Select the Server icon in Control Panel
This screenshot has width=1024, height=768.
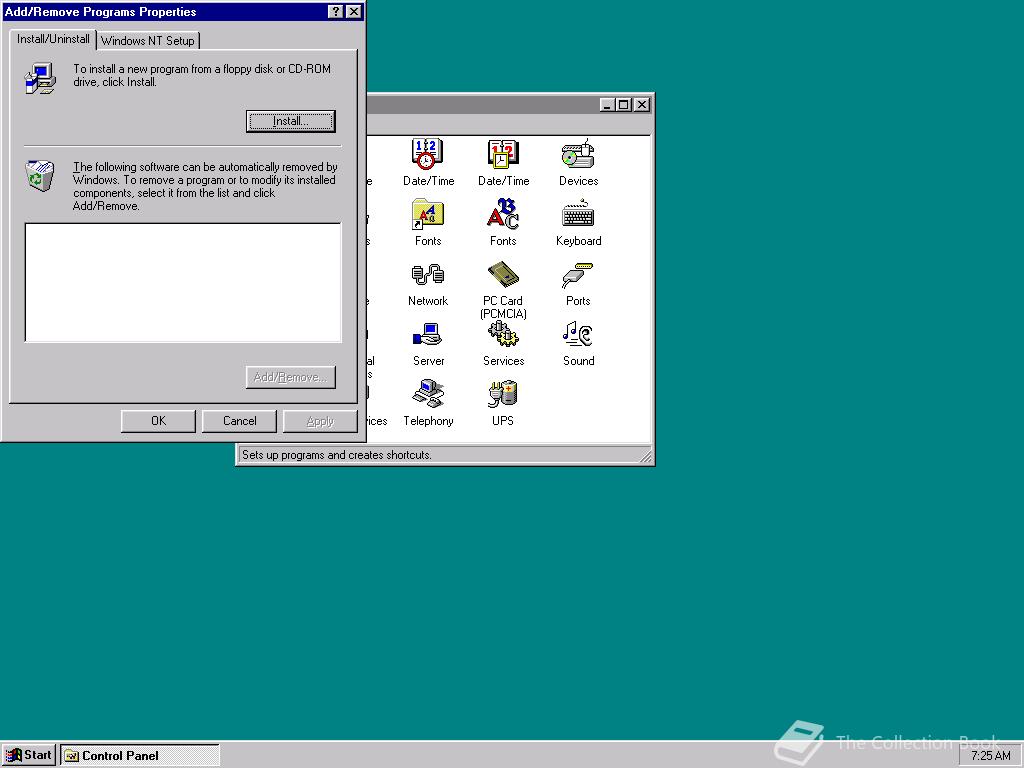[428, 334]
